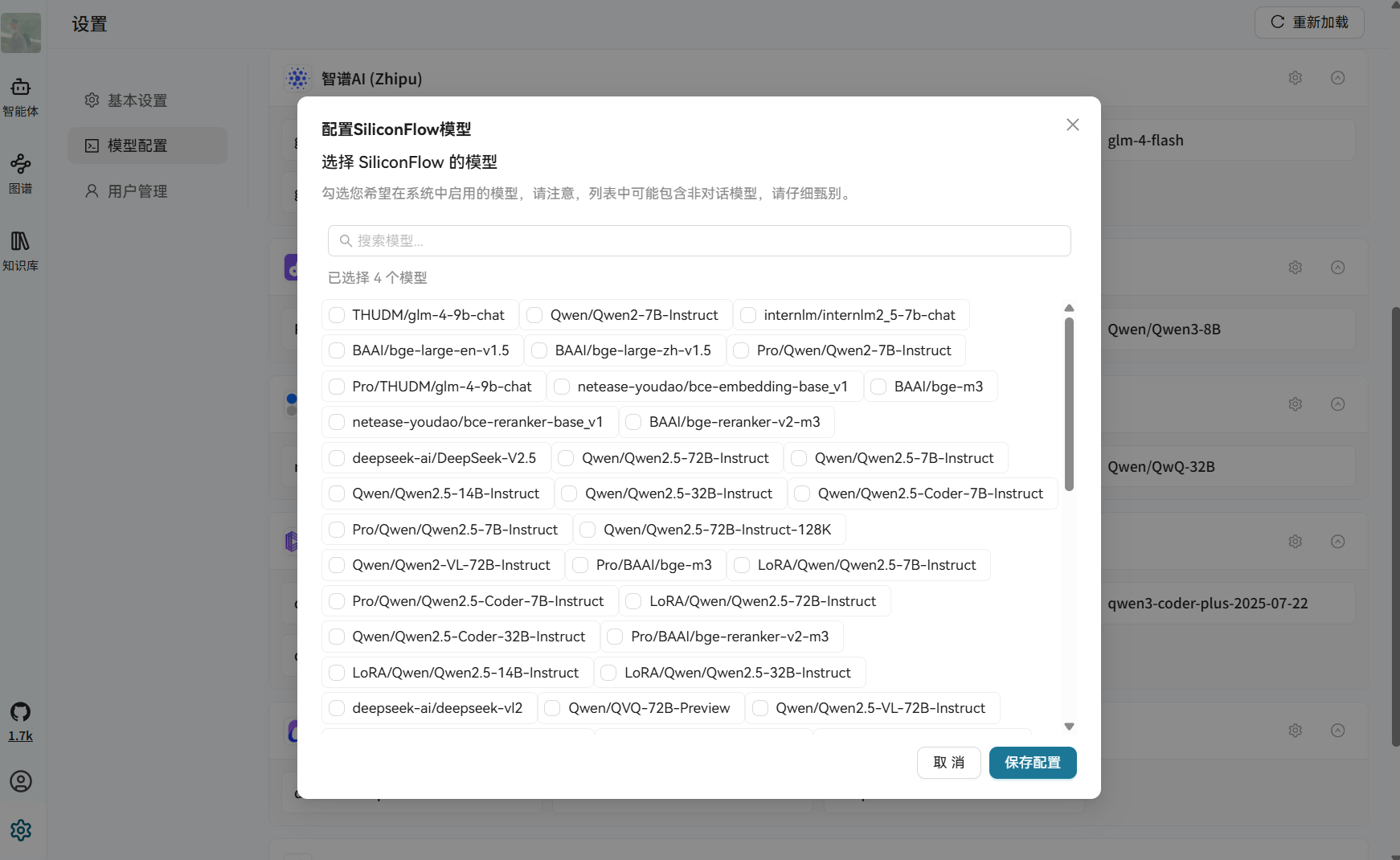The width and height of the screenshot is (1400, 860).
Task: Click the avatar logo at sidebar top
Action: [21, 33]
